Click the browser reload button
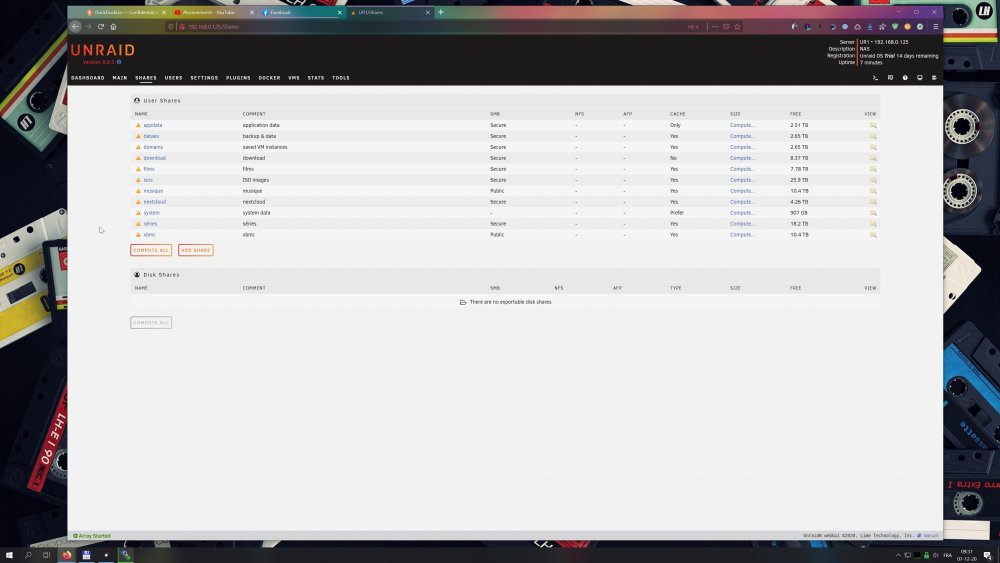The image size is (1000, 563). [101, 27]
